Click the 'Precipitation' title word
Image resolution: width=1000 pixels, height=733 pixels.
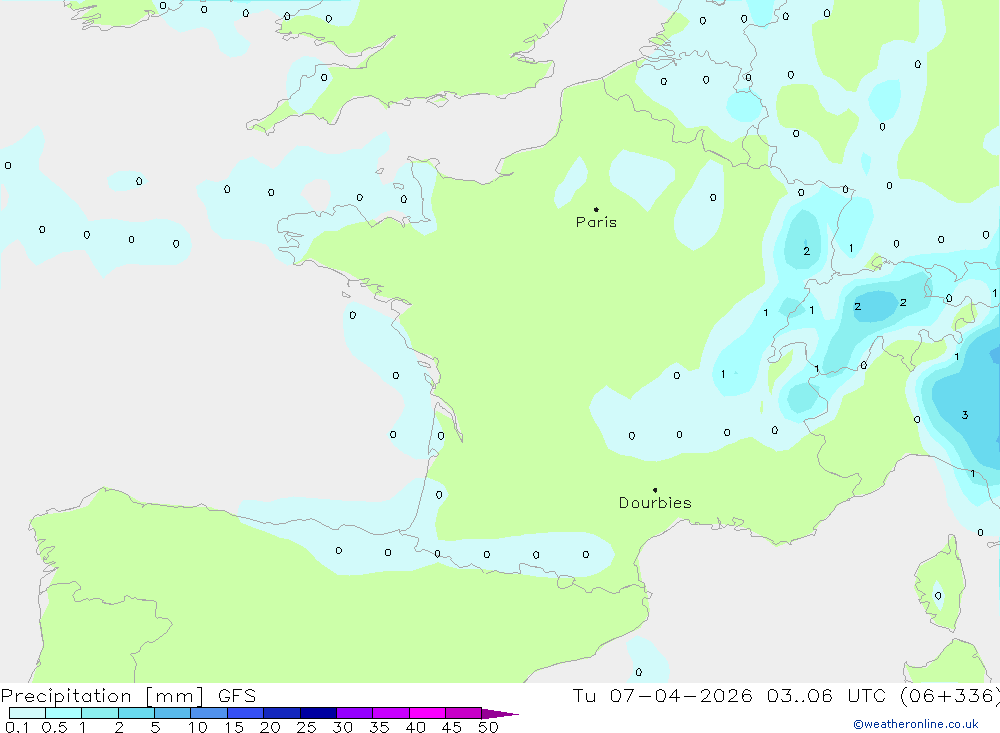tap(66, 696)
